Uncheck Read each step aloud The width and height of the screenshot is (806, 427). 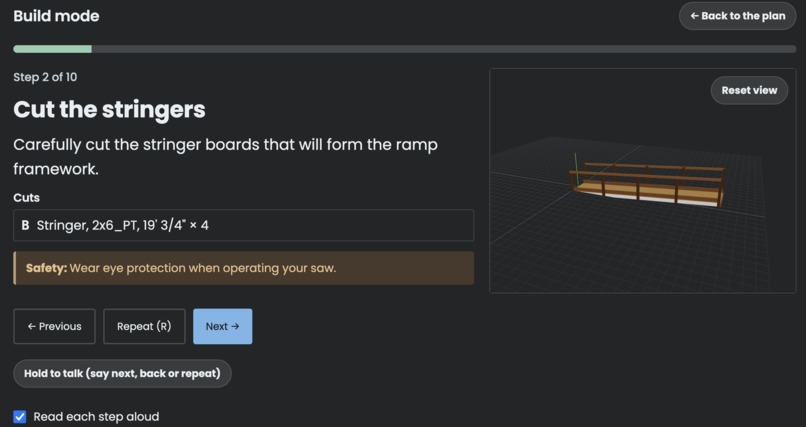click(x=20, y=417)
